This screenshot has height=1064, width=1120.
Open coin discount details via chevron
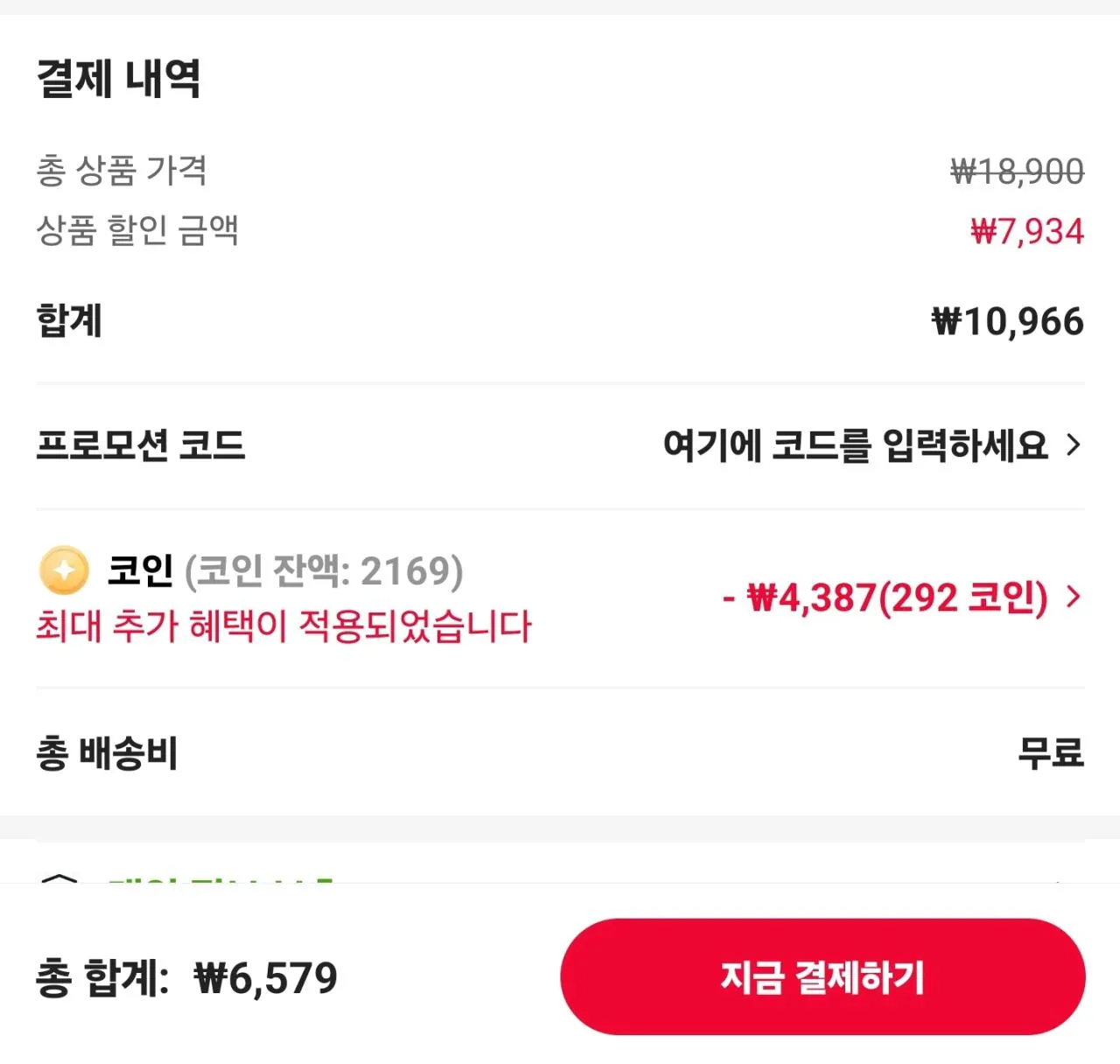(x=1074, y=598)
